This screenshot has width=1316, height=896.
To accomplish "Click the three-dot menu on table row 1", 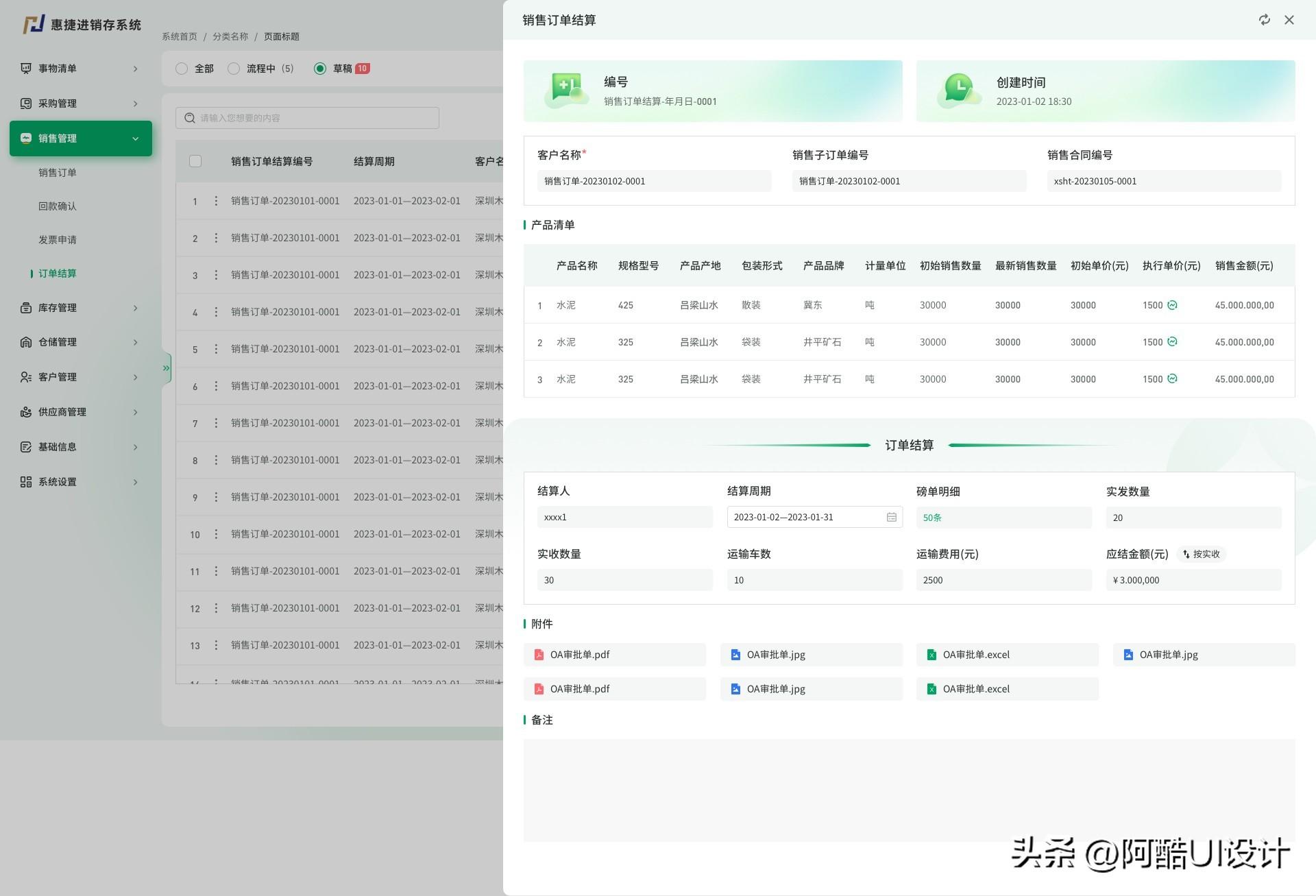I will tap(216, 201).
